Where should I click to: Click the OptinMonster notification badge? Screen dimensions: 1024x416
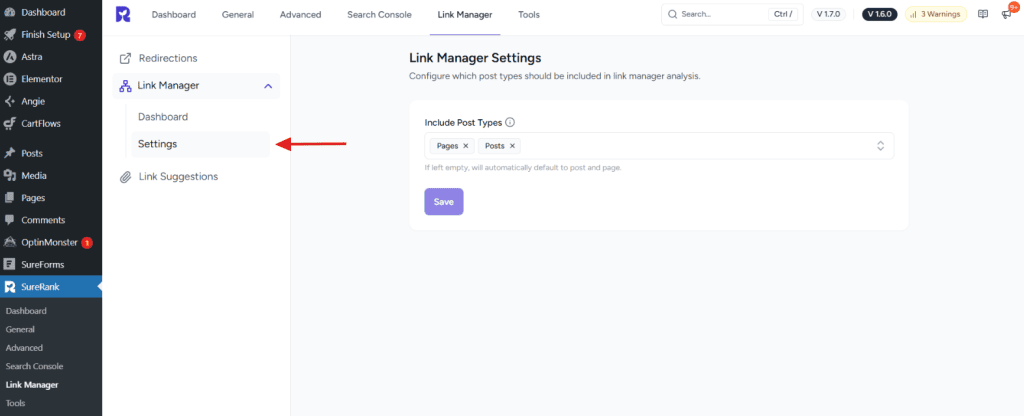point(86,243)
